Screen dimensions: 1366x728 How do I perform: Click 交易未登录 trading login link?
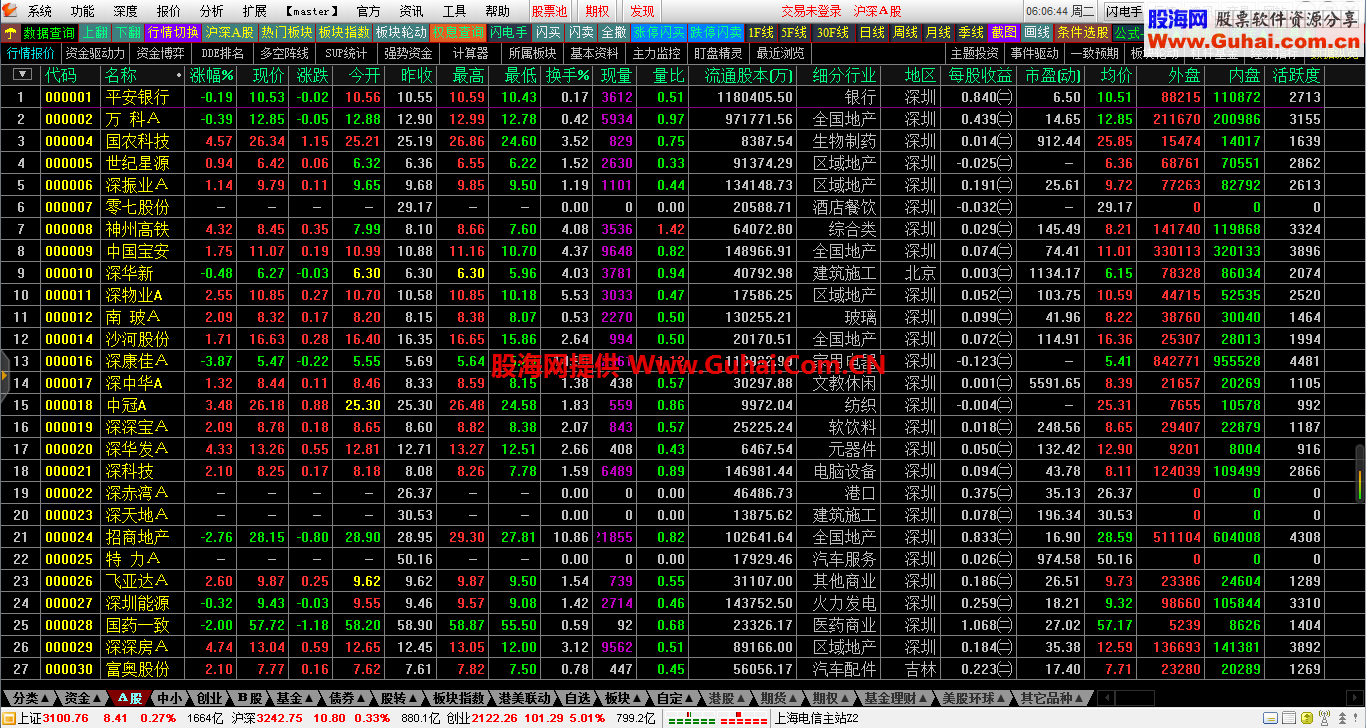[811, 11]
